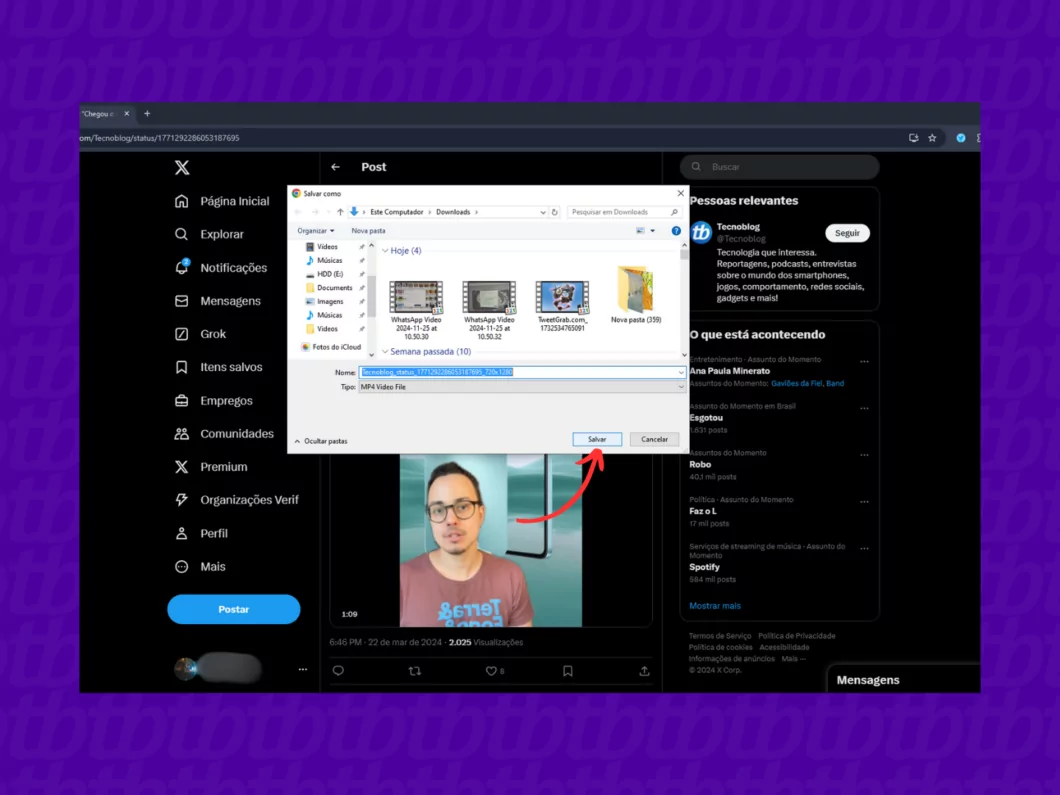Screen dimensions: 1060x795
Task: Open more options for Esgotou trend
Action: tap(865, 408)
